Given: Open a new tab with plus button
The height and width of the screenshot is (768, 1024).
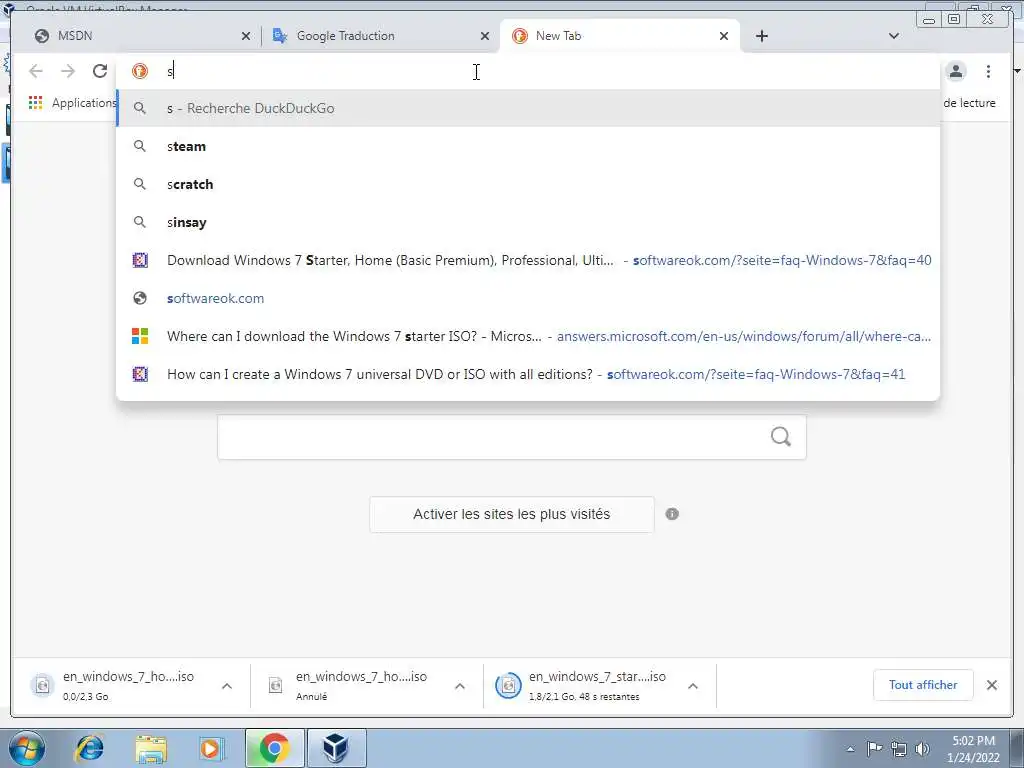Looking at the screenshot, I should click(761, 37).
